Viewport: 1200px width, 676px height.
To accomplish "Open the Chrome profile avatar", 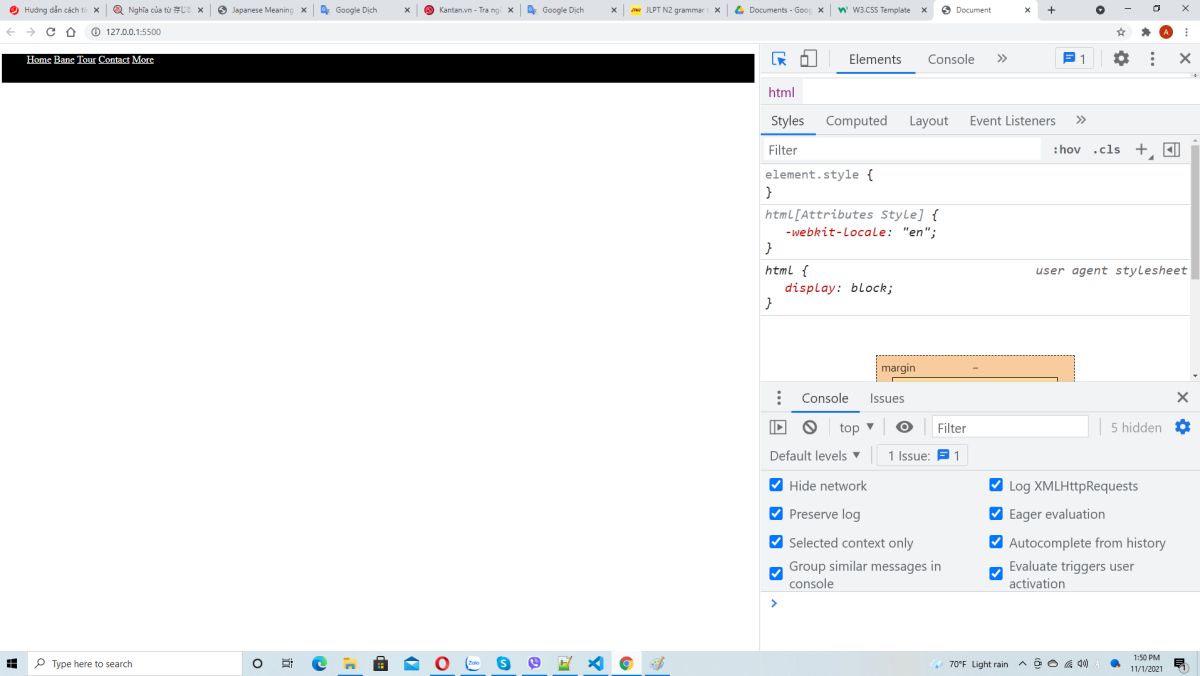I will (1166, 32).
